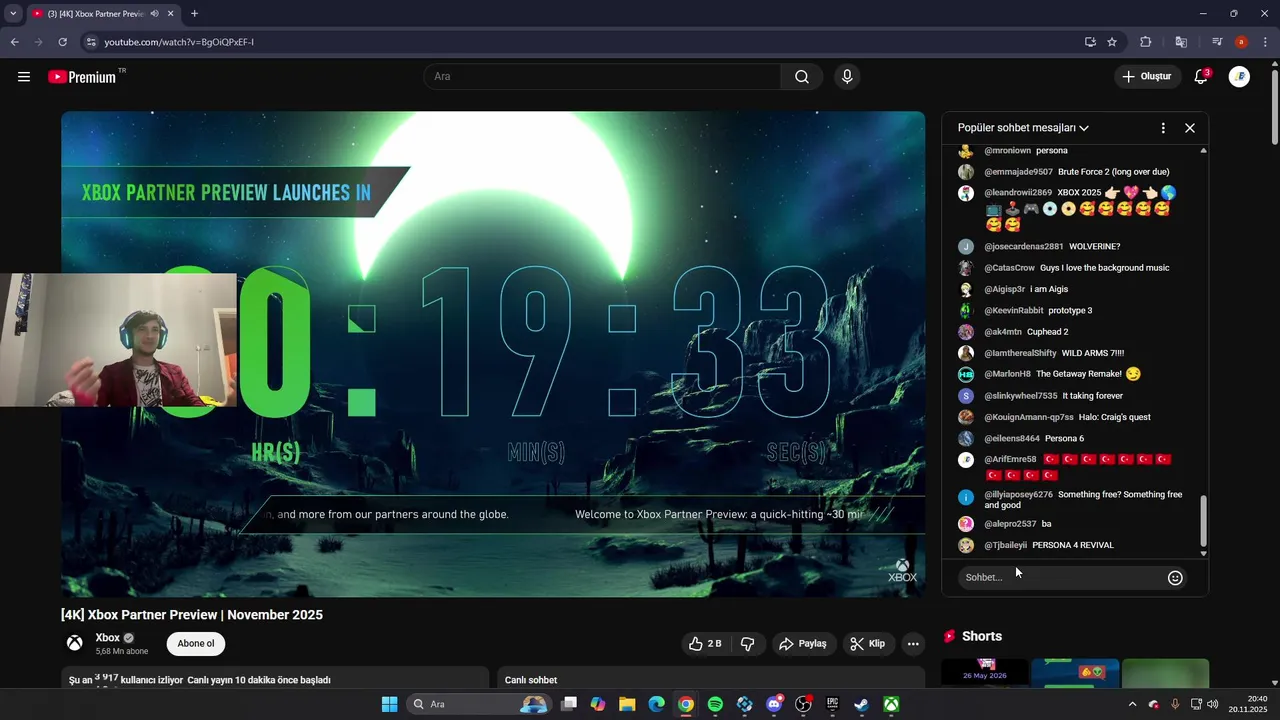Open Epic Games Launcher from taskbar
The height and width of the screenshot is (720, 1280).
(x=832, y=704)
